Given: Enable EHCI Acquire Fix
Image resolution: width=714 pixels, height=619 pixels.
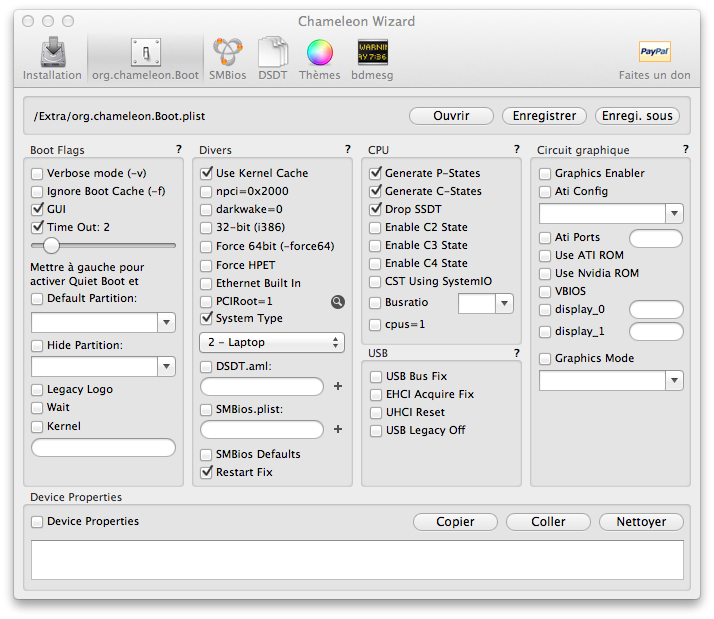Looking at the screenshot, I should 376,394.
